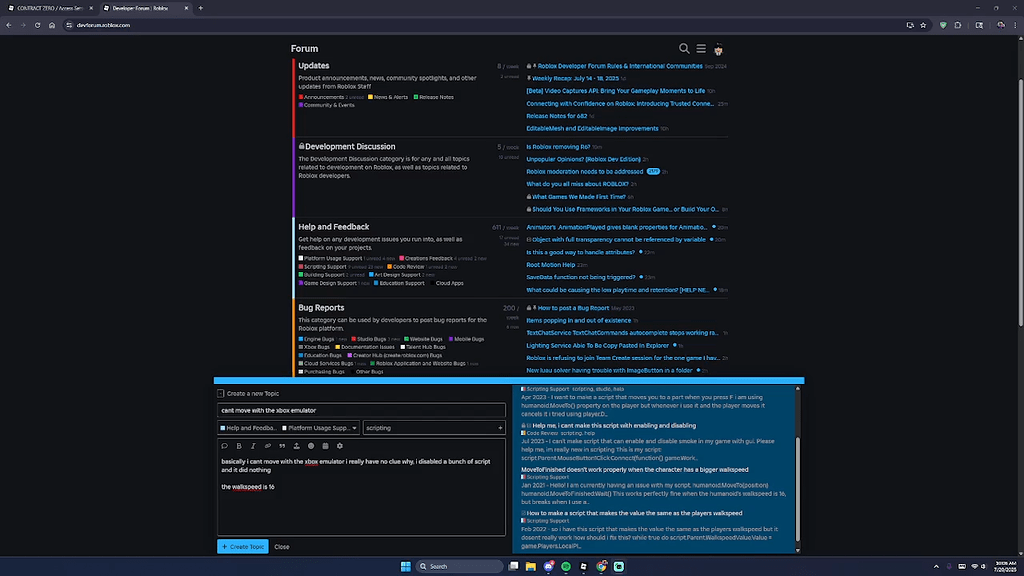Close the CONTRACT ZERO browser tab

(x=91, y=8)
